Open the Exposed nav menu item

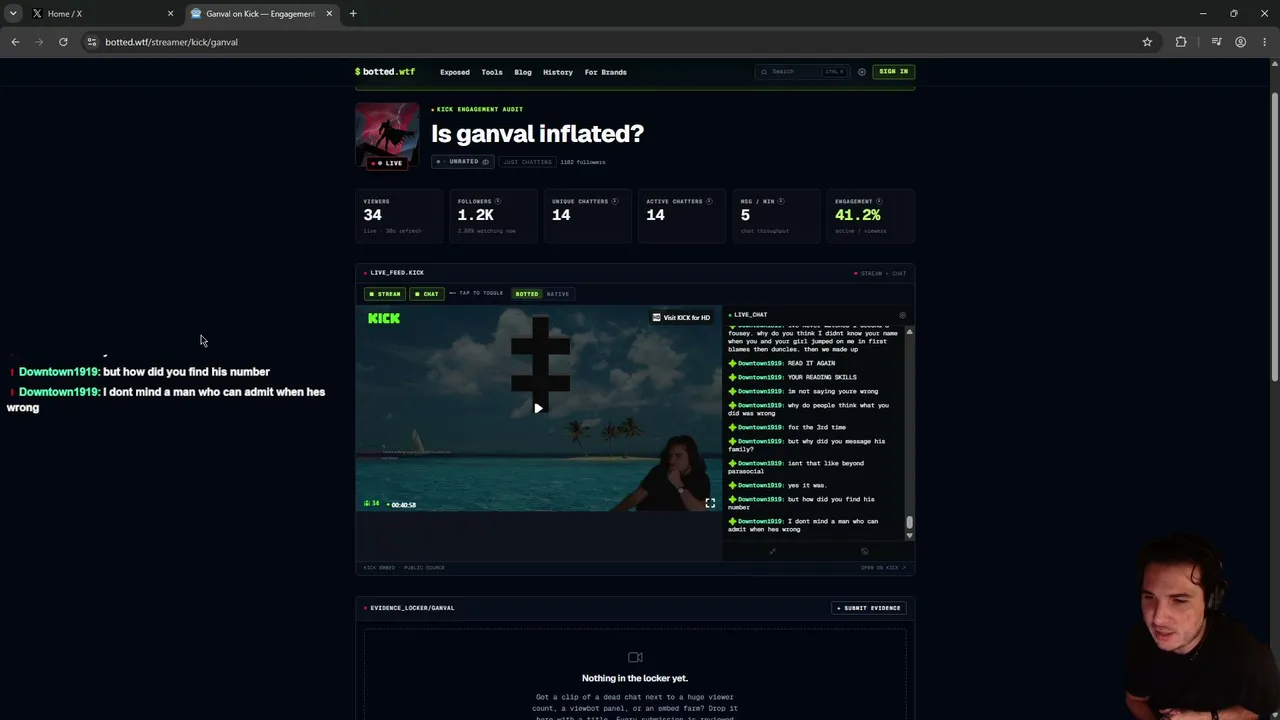click(x=454, y=72)
